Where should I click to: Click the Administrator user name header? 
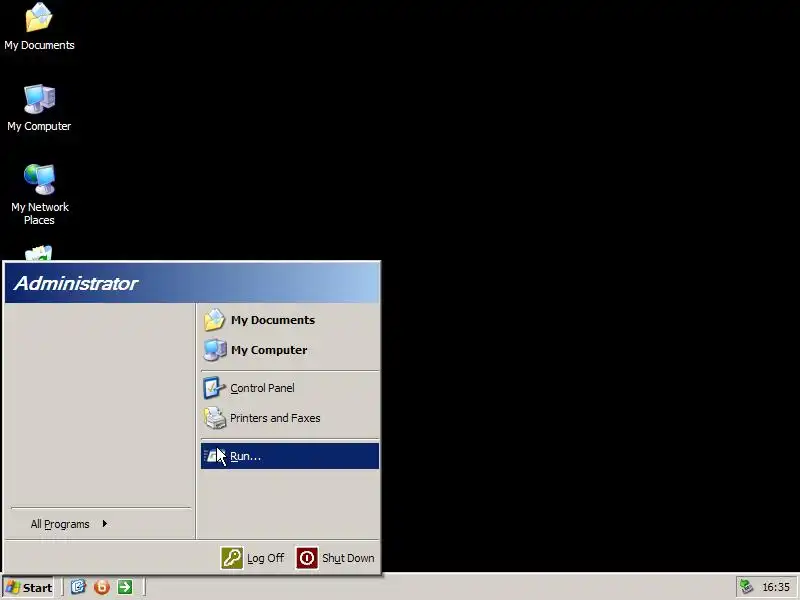(76, 283)
